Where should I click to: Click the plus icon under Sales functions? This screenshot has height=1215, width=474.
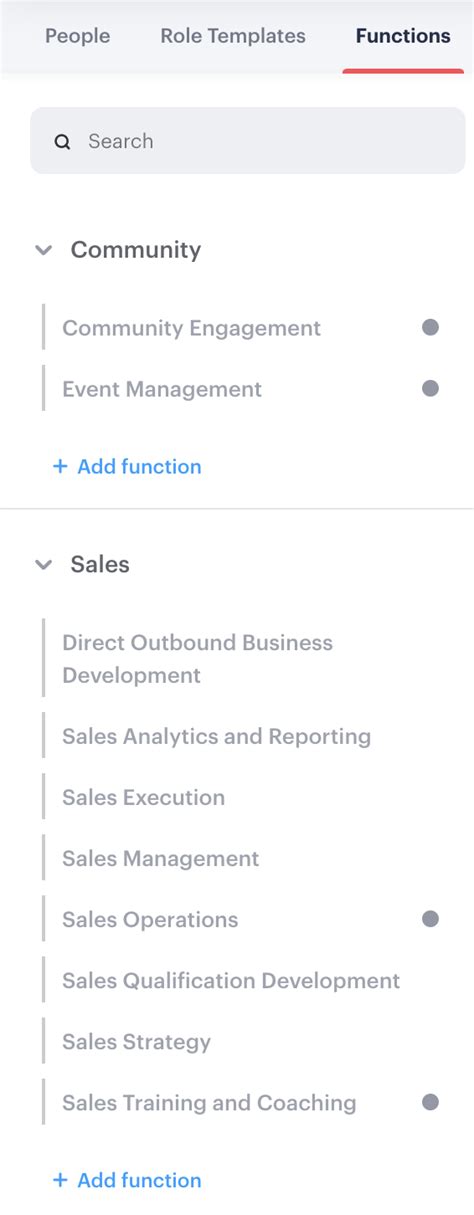(60, 1180)
